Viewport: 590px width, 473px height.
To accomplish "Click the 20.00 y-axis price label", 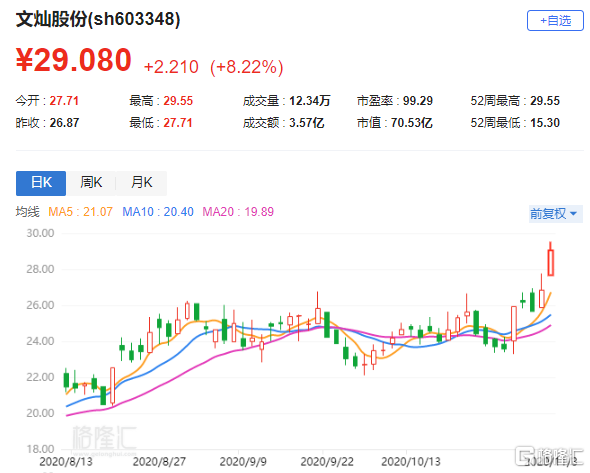I will pyautogui.click(x=40, y=413).
